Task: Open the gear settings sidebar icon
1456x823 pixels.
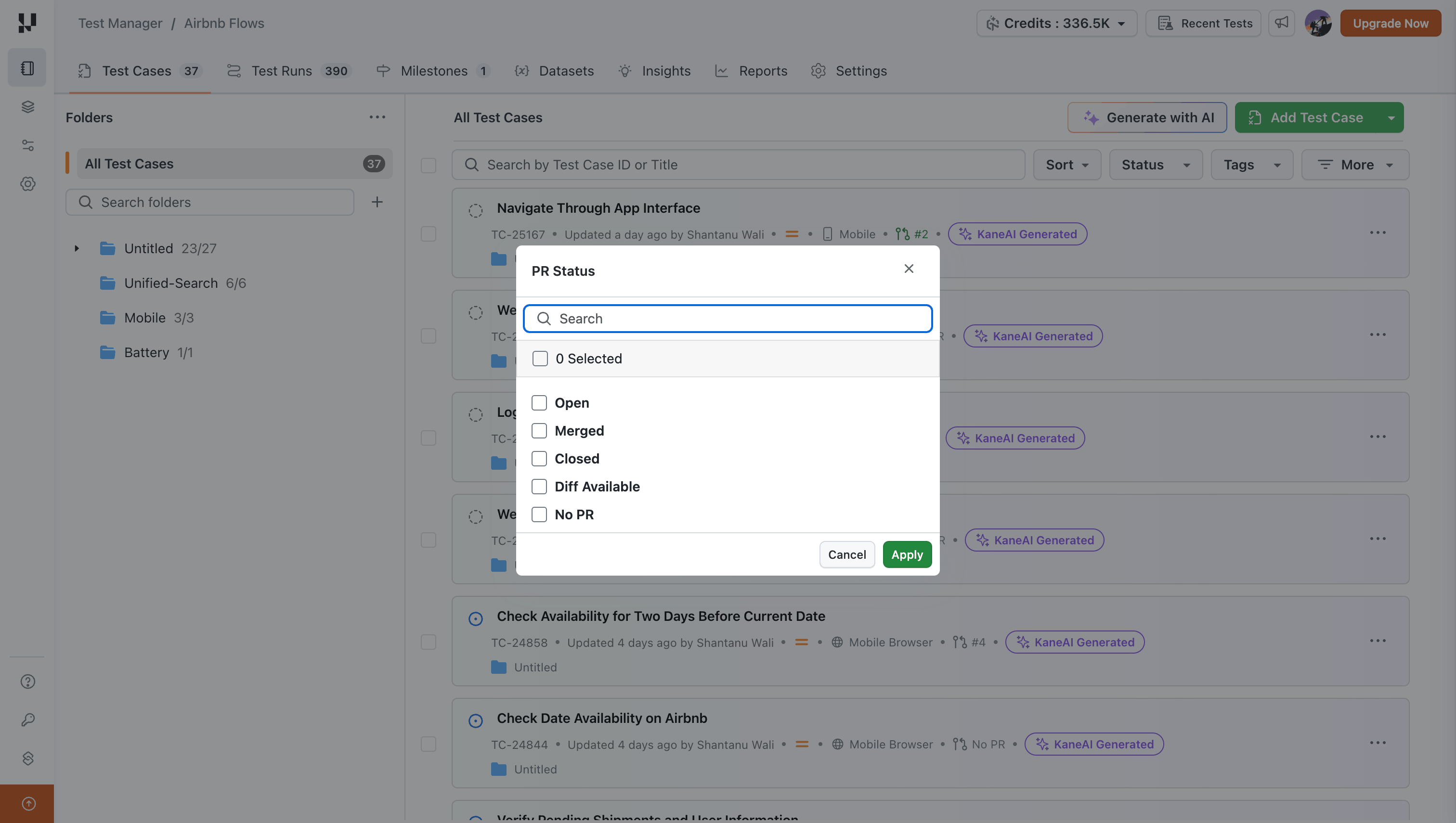Action: pyautogui.click(x=27, y=184)
